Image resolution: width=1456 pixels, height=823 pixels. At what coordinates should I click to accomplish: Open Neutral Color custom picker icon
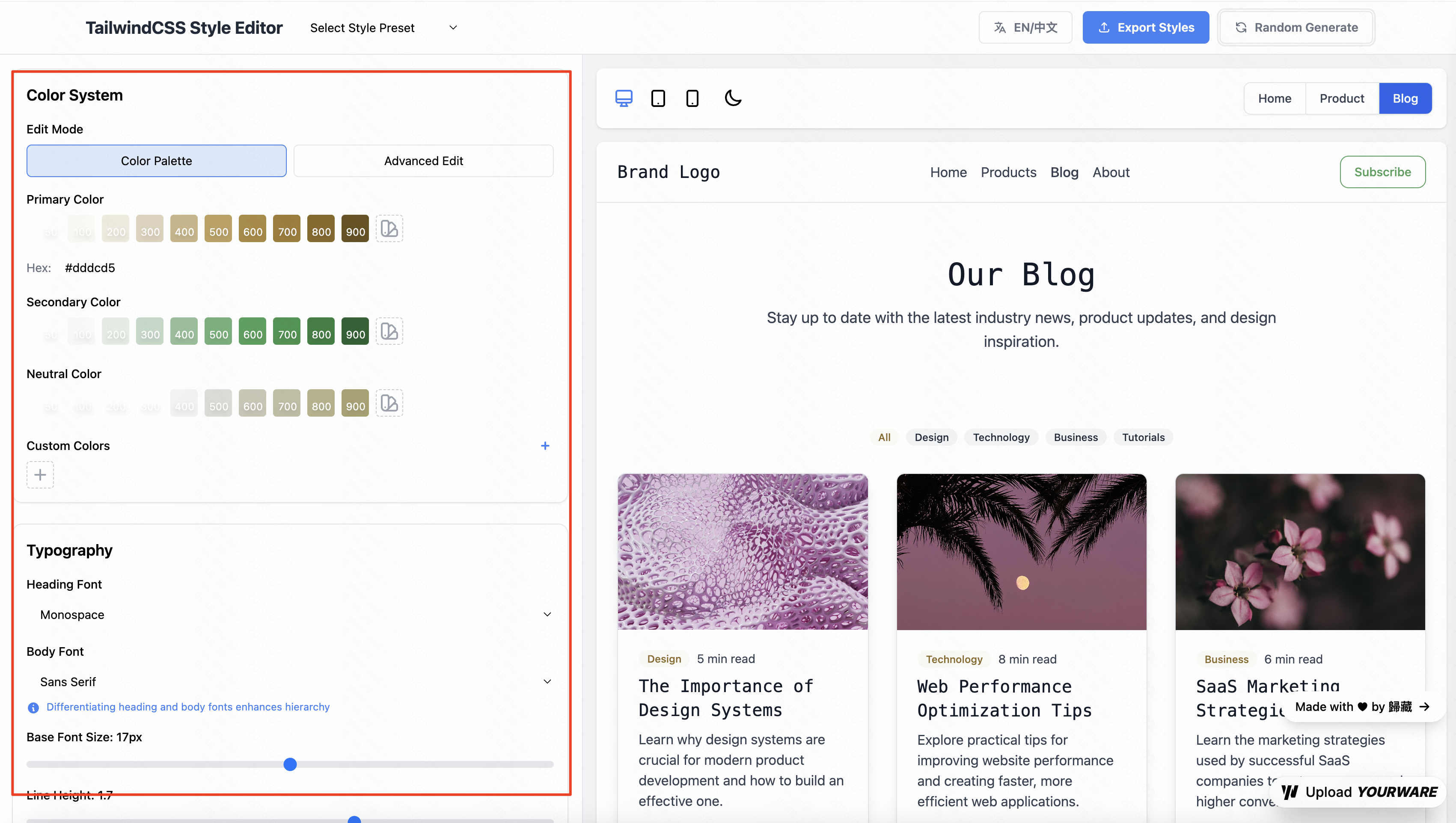pos(389,403)
